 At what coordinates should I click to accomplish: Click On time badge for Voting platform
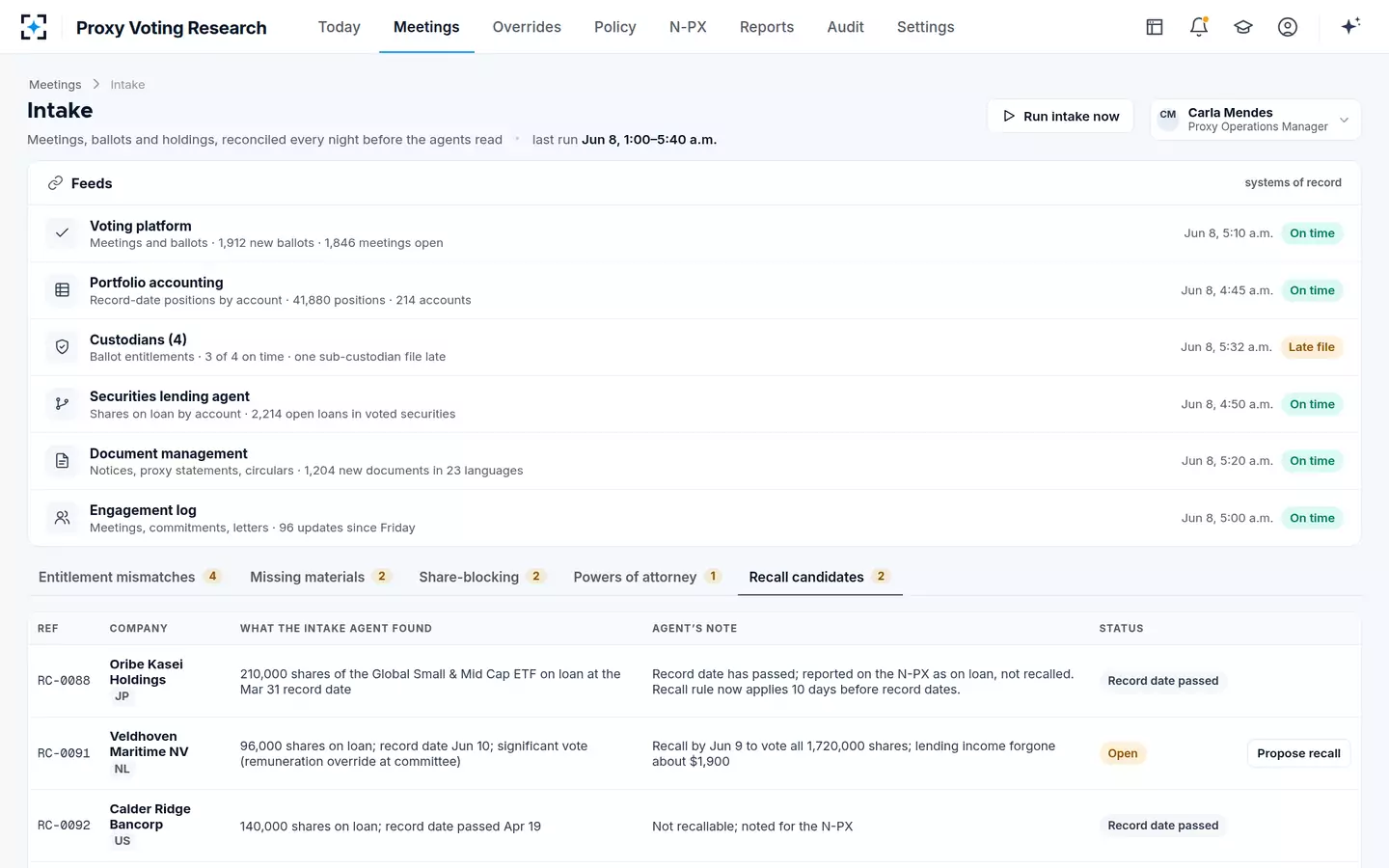click(1312, 233)
